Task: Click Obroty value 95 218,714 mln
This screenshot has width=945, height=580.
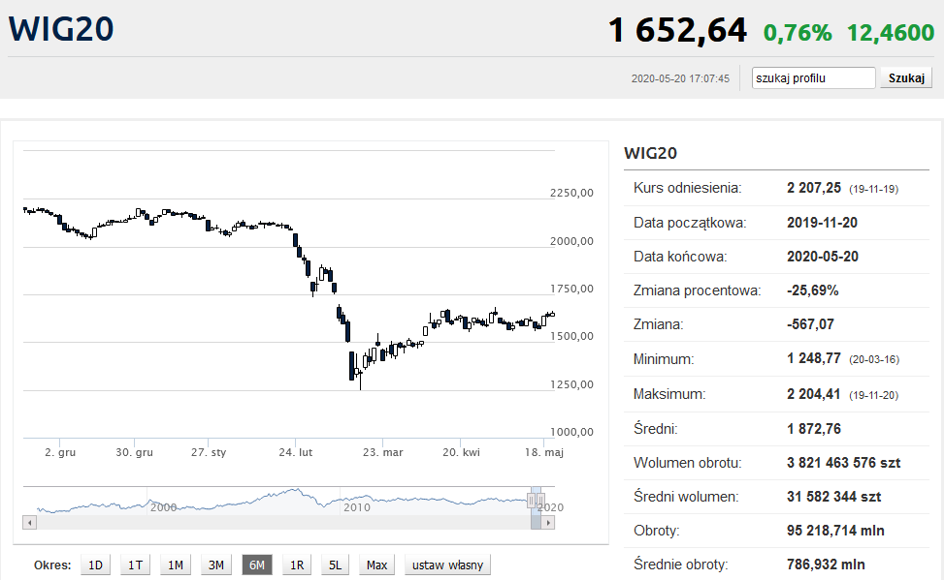Action: (835, 531)
